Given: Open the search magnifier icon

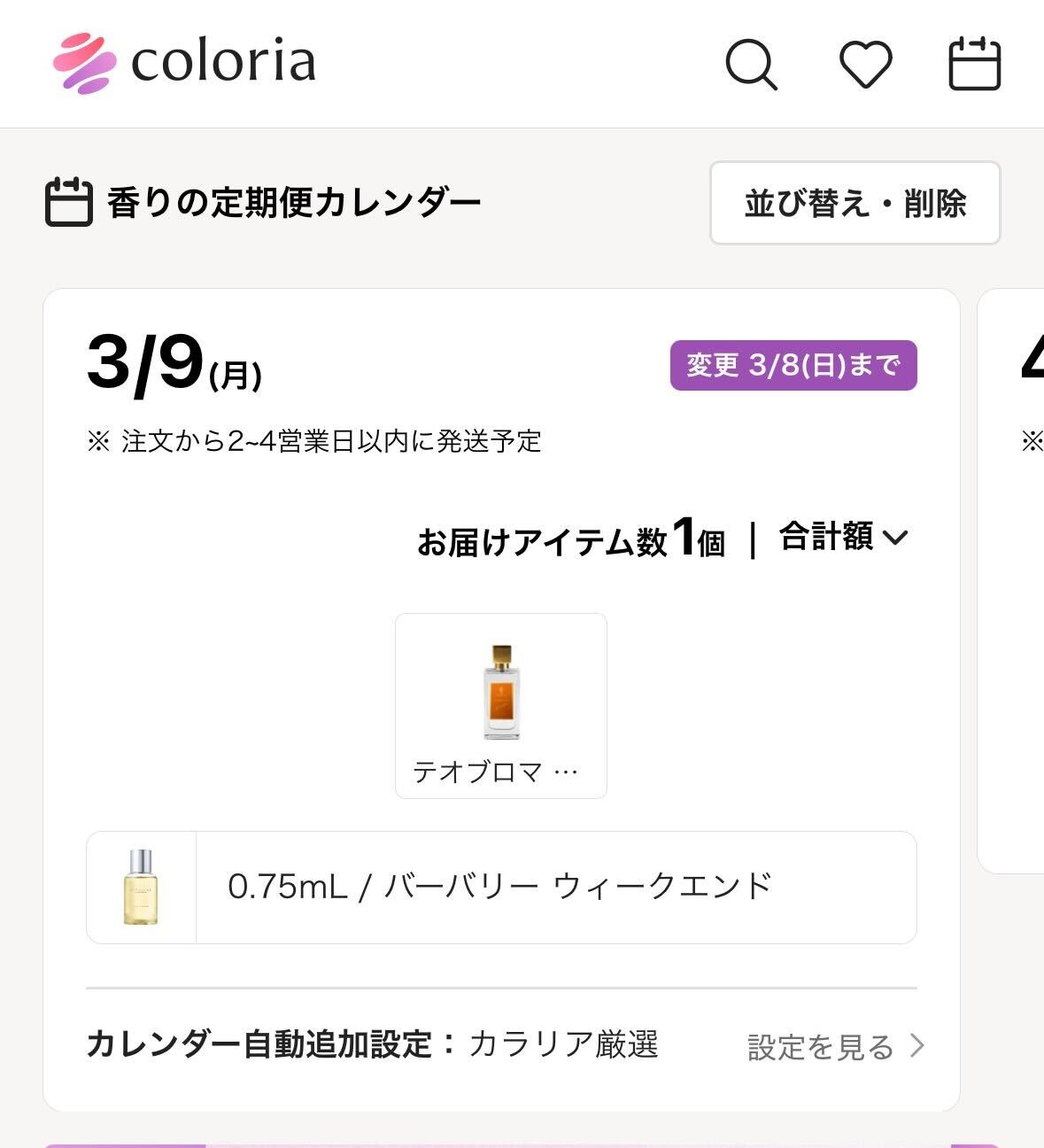Looking at the screenshot, I should 751,64.
